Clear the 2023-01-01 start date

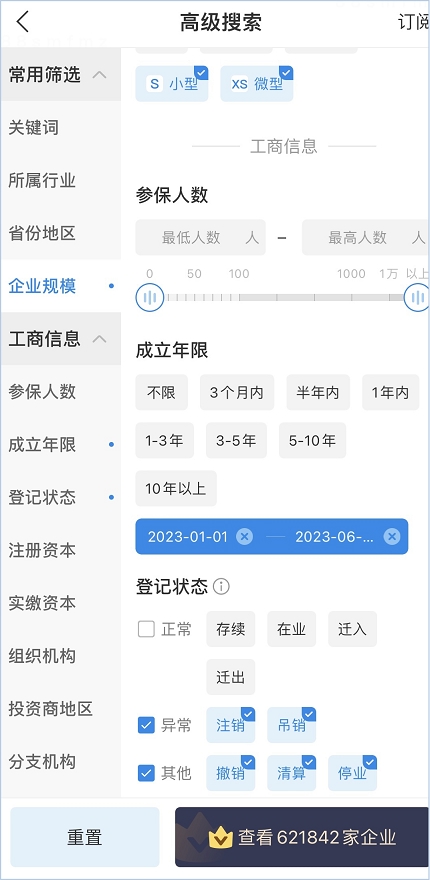[244, 537]
